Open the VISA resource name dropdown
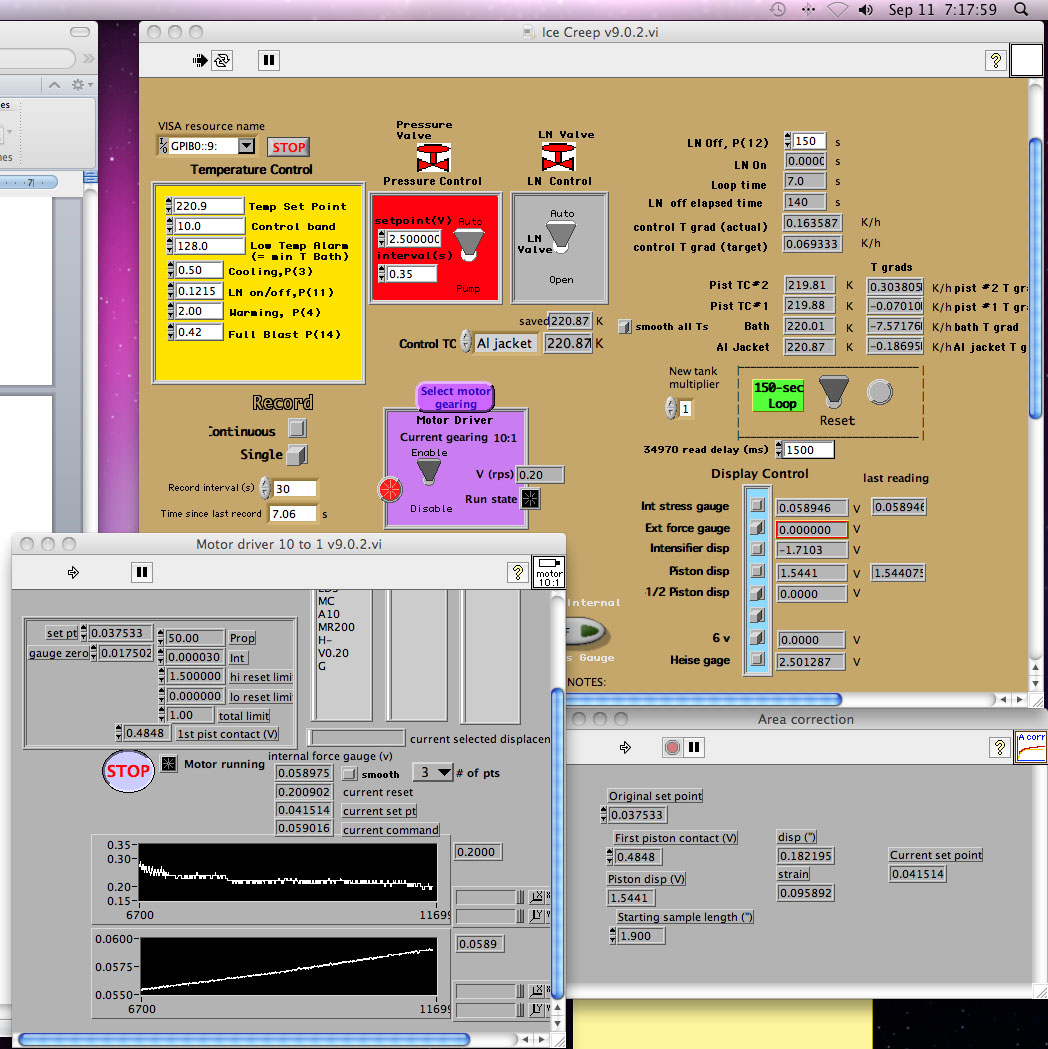Screen dimensions: 1048x1049 point(246,147)
